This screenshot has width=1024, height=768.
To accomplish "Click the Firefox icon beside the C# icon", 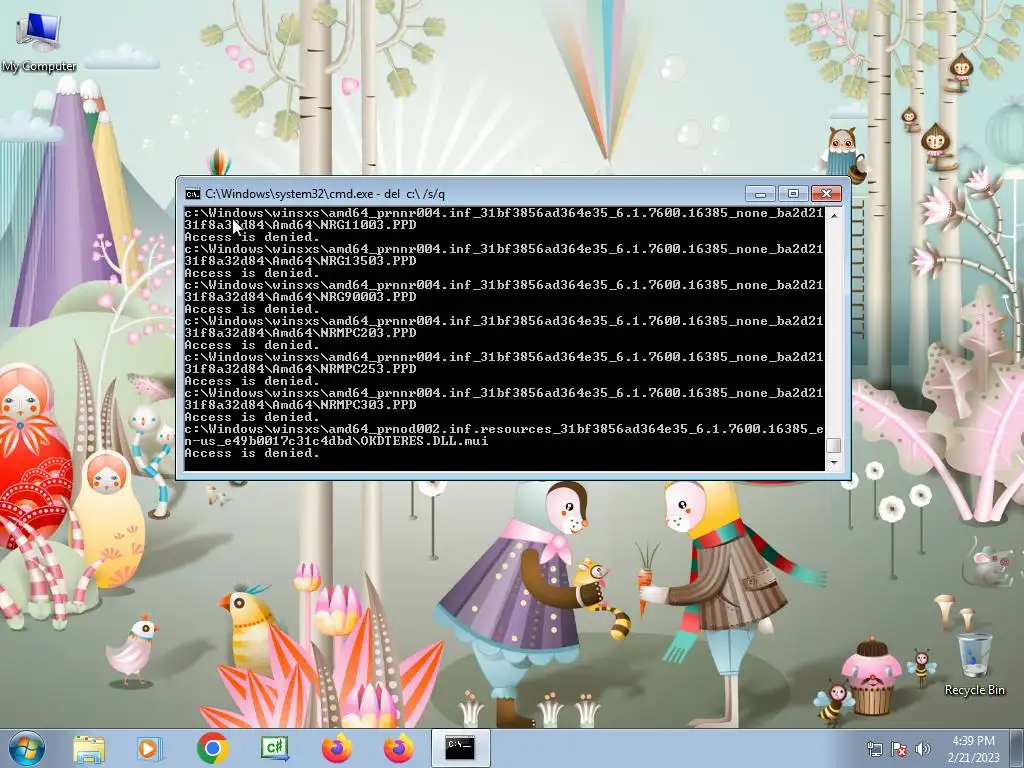I will [x=337, y=748].
